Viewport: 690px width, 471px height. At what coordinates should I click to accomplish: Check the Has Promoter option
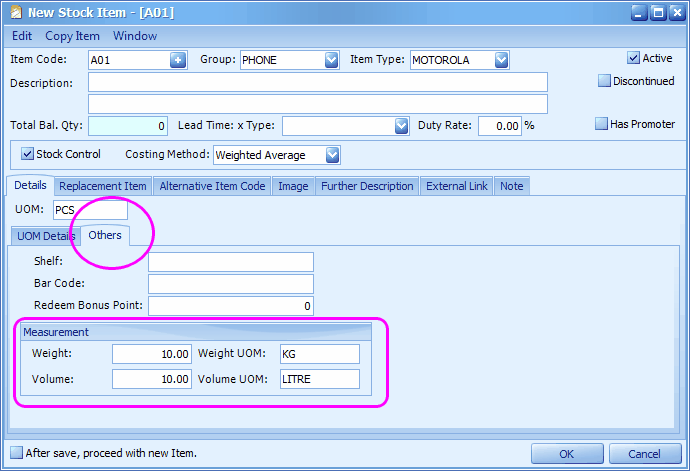pos(602,124)
